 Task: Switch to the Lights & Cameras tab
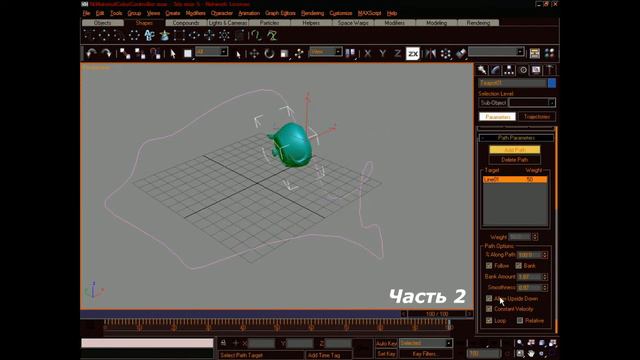point(228,23)
